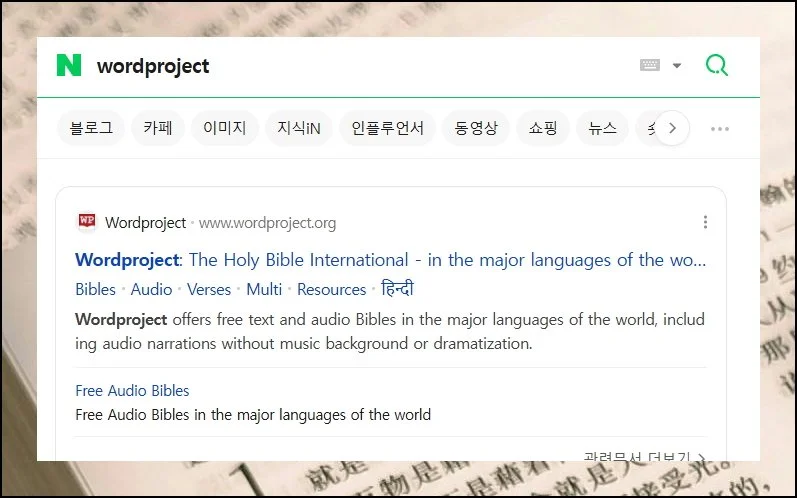Click the green Naver N logo
This screenshot has width=797, height=498.
point(69,66)
